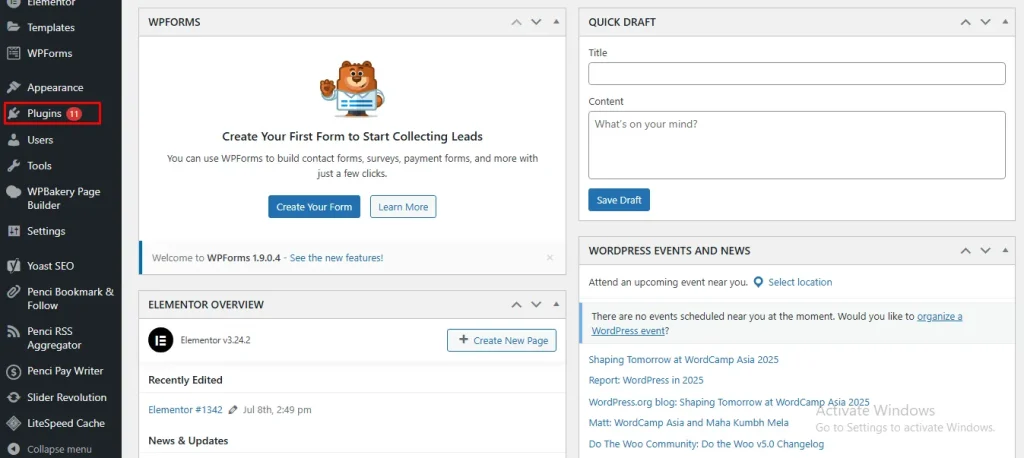This screenshot has width=1024, height=458.
Task: Click the Penci Bookmark paperclip icon
Action: click(13, 292)
